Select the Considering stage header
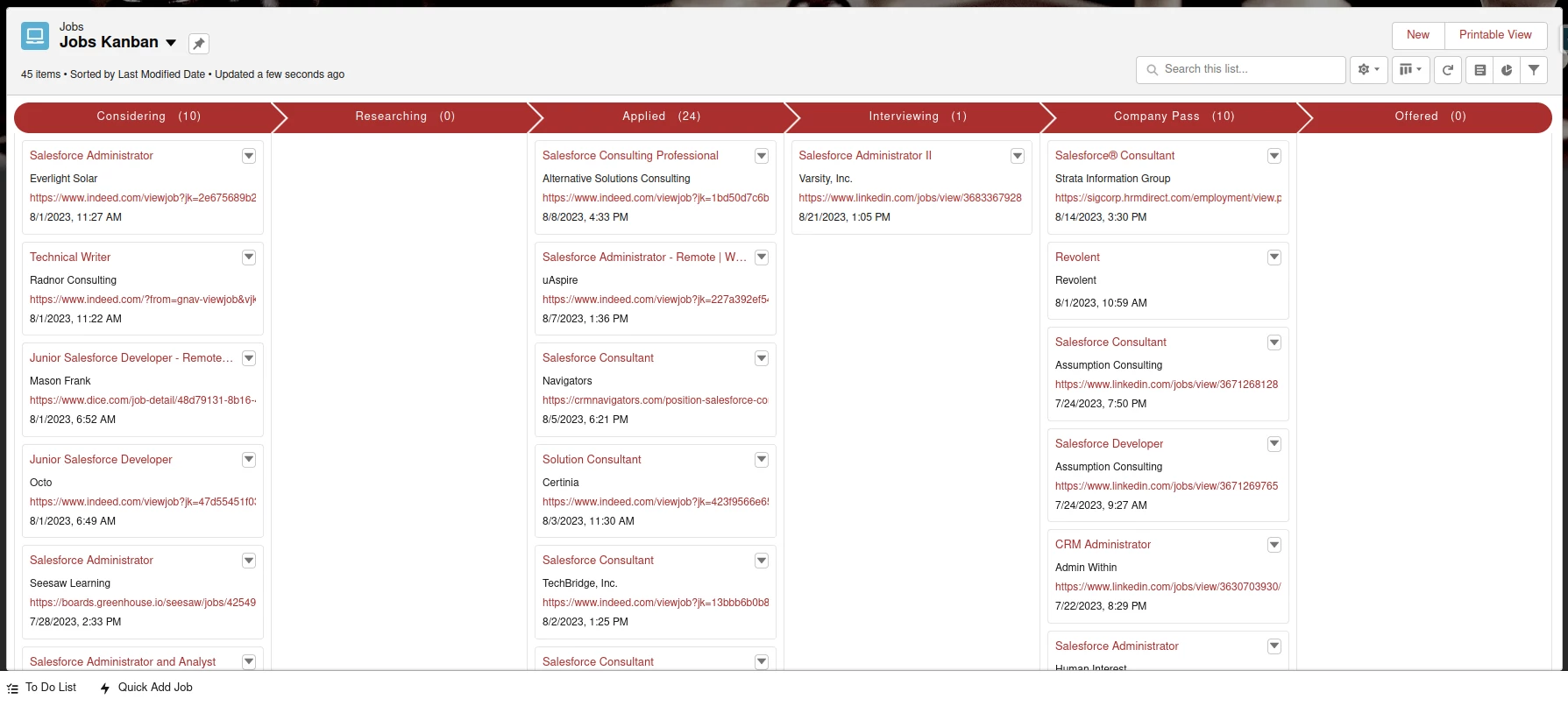1568x706 pixels. (148, 116)
